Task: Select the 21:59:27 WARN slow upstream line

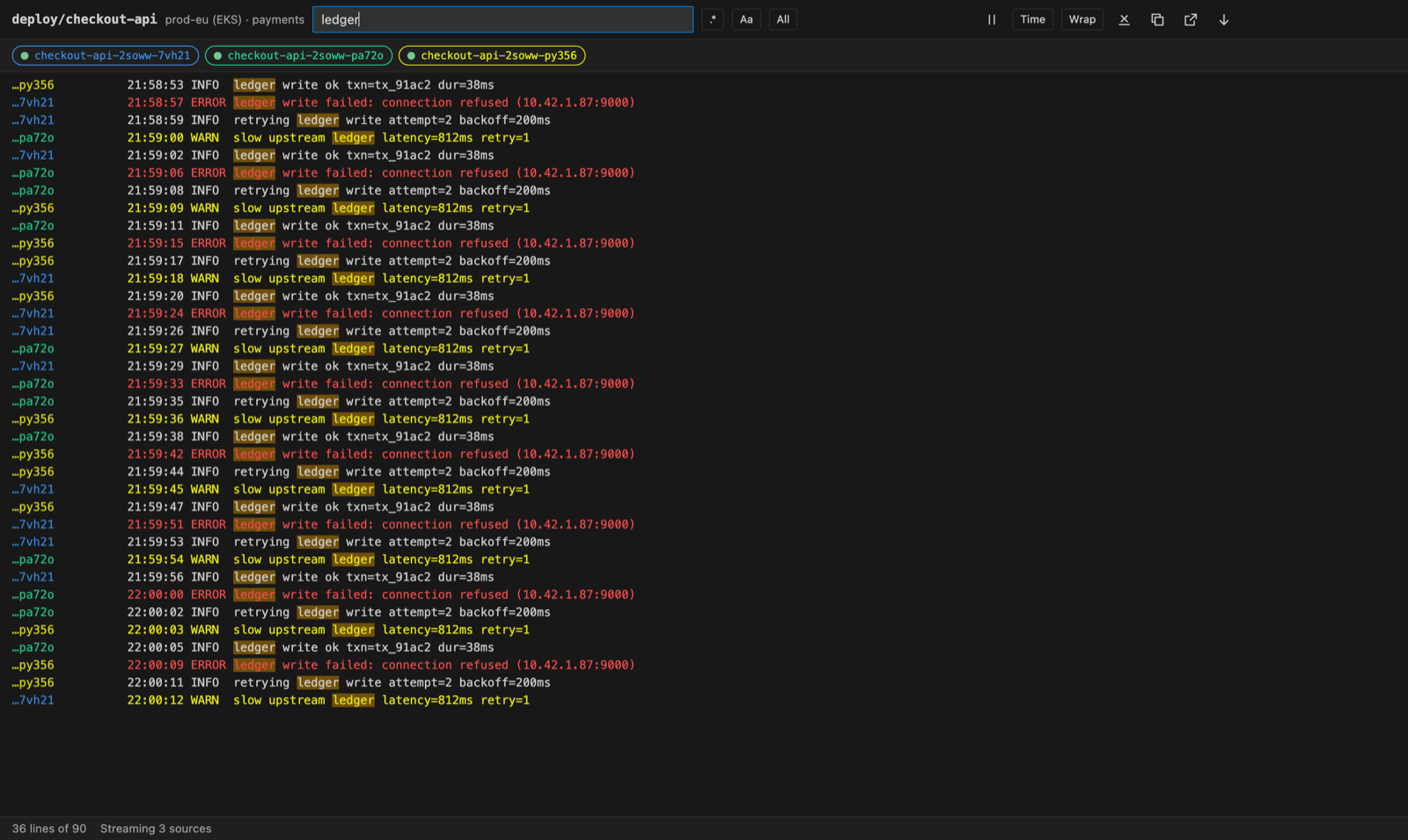Action: 704,349
